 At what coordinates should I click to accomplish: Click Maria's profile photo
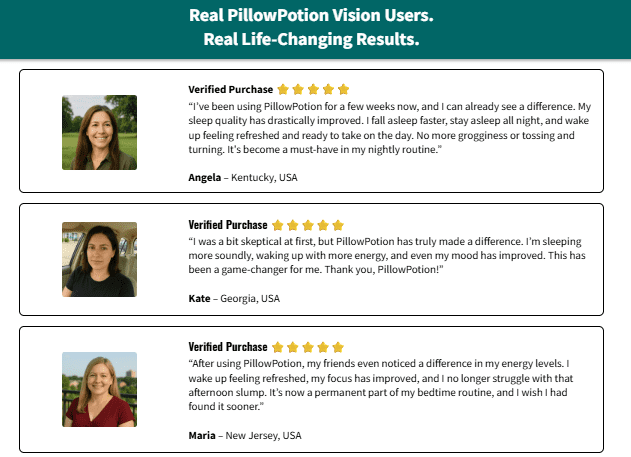(99, 389)
